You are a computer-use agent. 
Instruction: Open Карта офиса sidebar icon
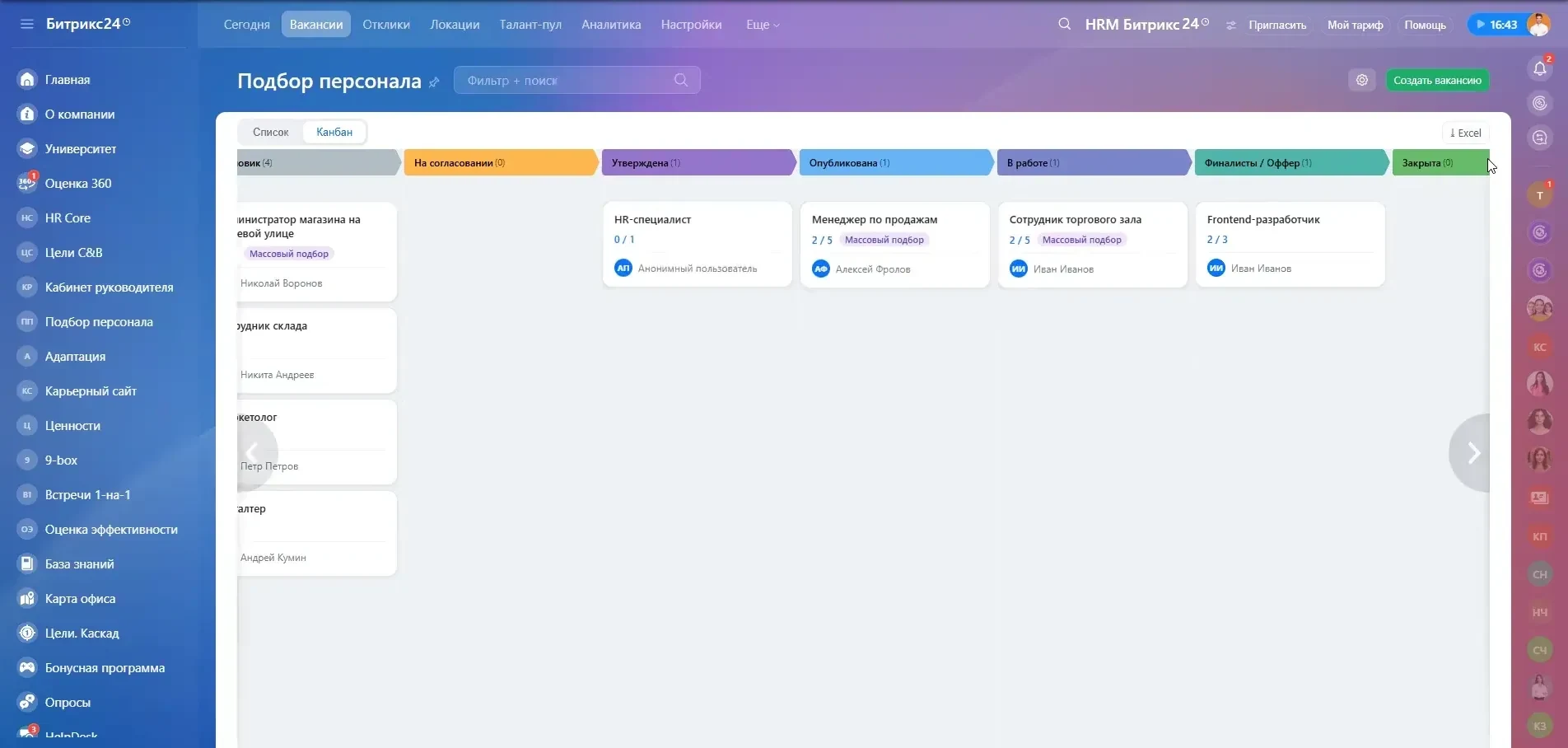[27, 598]
